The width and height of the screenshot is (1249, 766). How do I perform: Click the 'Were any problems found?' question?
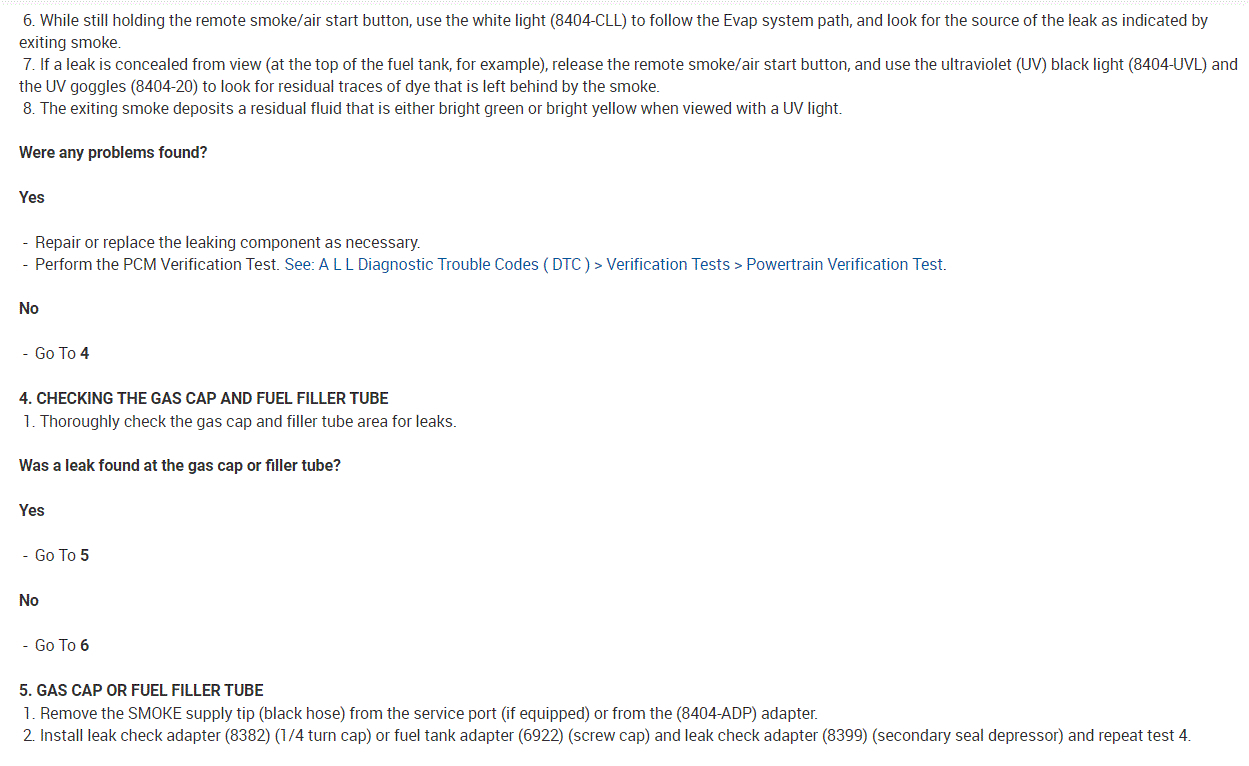pos(113,153)
